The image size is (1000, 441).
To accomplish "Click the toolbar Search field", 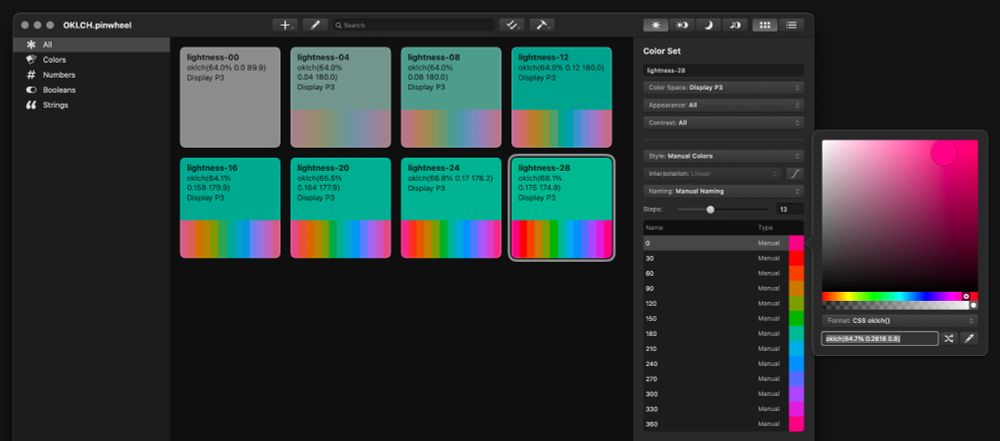I will click(413, 25).
